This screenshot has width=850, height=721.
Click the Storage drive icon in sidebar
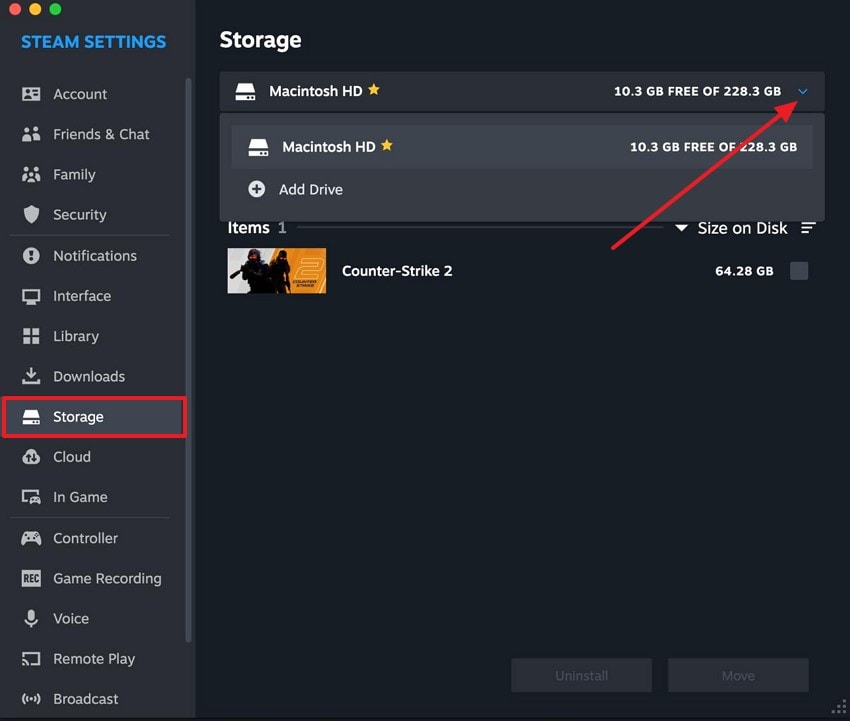(x=31, y=416)
